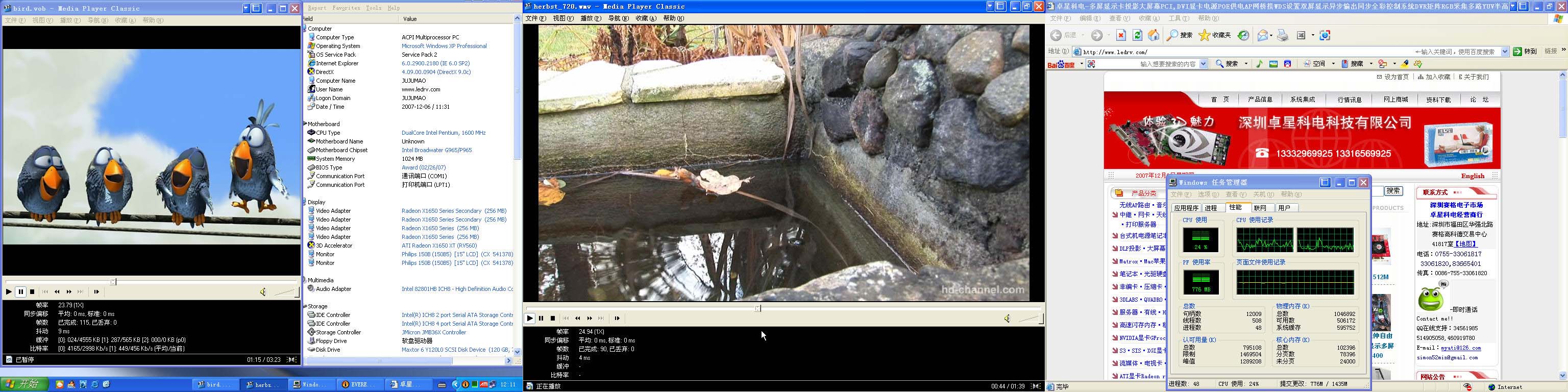Click the ATI icon in system tray
Image resolution: width=1568 pixels, height=392 pixels.
click(x=484, y=385)
